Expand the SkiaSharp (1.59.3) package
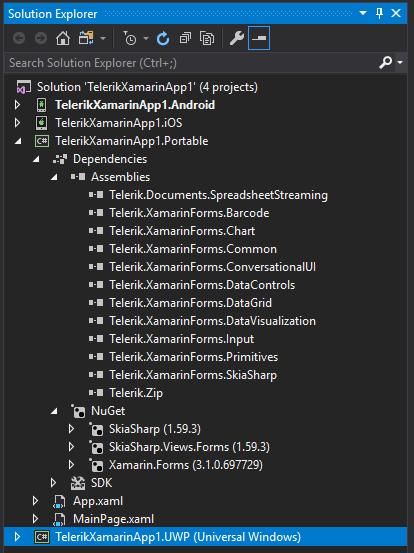Viewport: 414px width, 553px height. pyautogui.click(x=72, y=429)
